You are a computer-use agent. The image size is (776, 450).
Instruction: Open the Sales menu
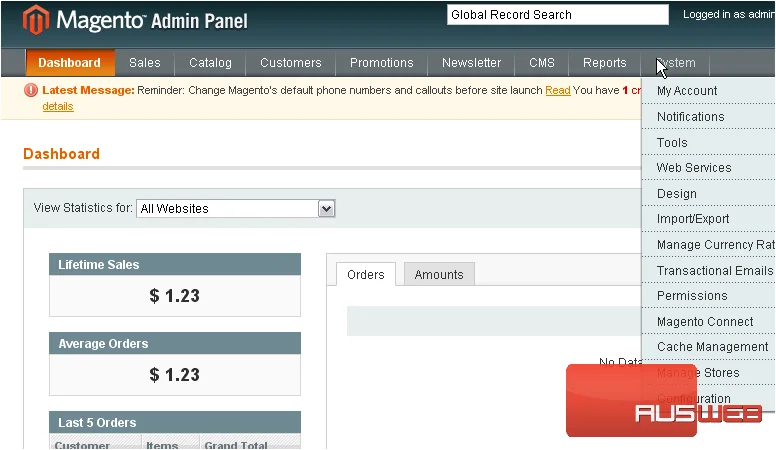145,63
